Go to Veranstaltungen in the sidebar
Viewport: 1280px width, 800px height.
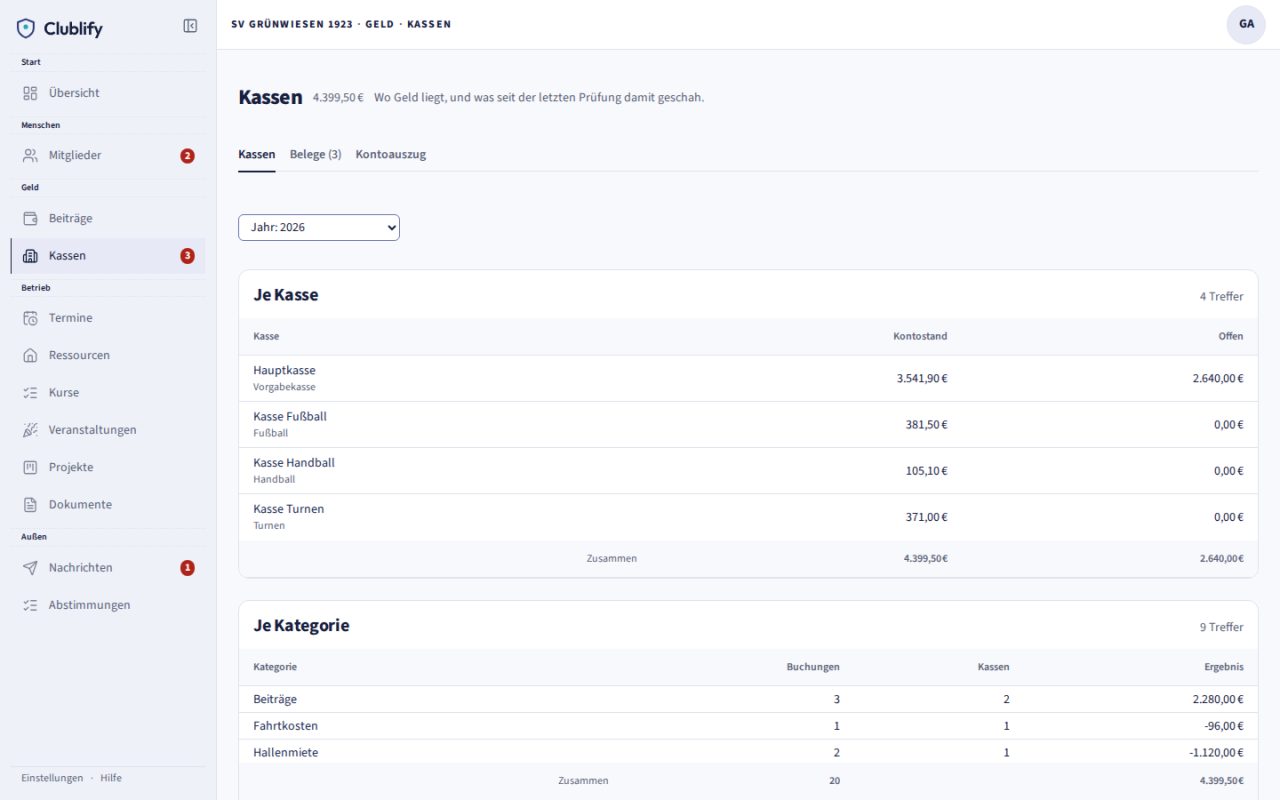click(x=108, y=430)
